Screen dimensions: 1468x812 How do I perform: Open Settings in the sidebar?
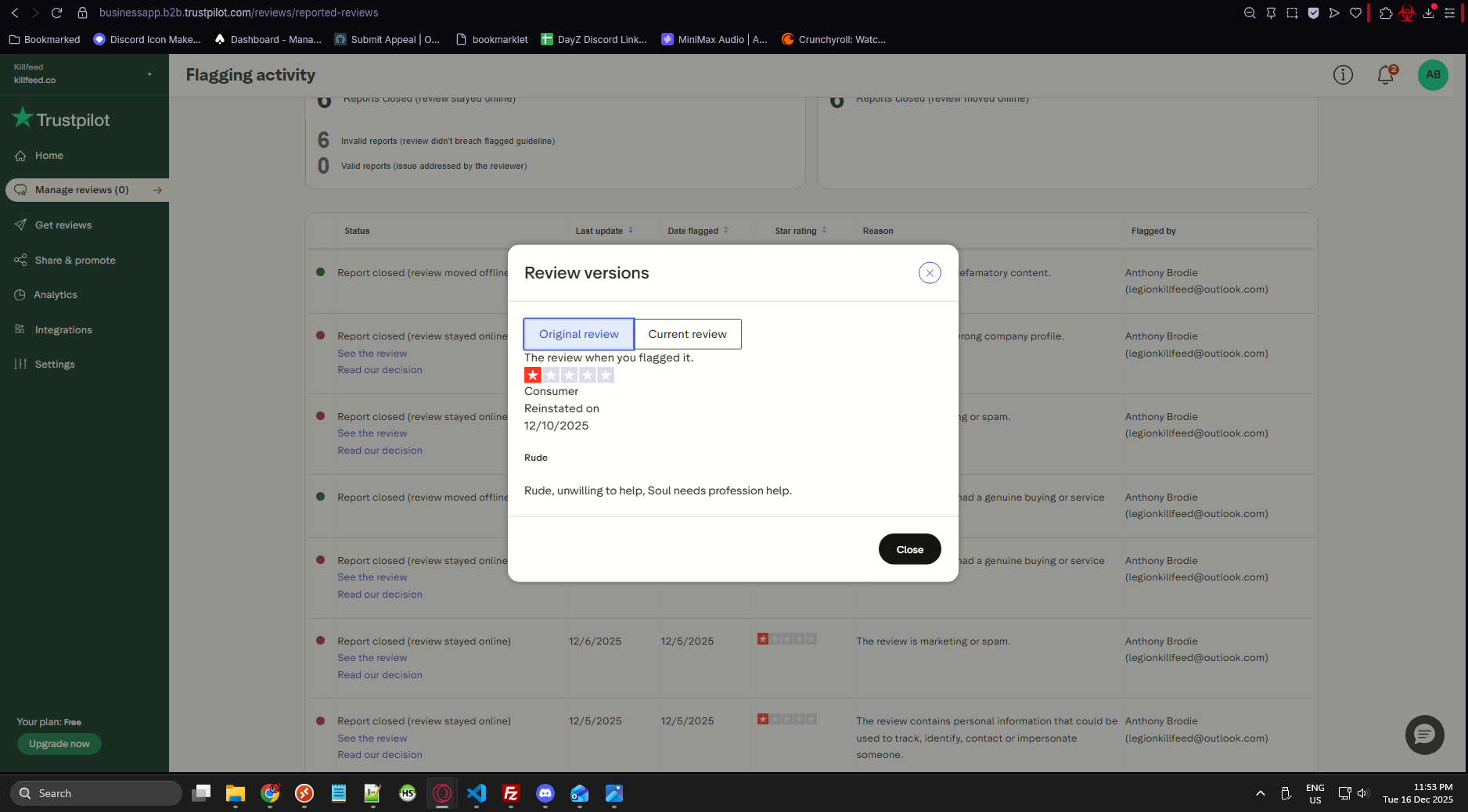pyautogui.click(x=55, y=365)
